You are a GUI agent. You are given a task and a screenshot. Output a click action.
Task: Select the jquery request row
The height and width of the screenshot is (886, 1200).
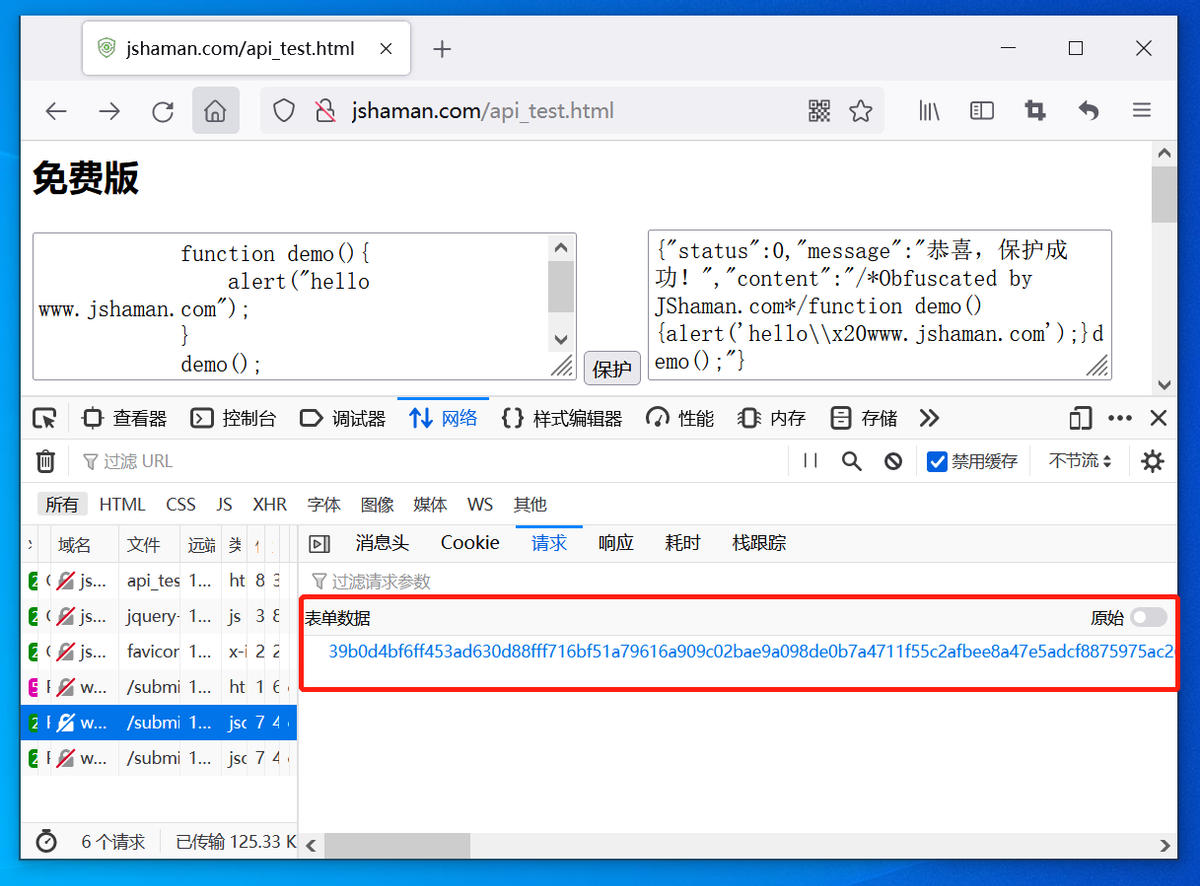(158, 616)
